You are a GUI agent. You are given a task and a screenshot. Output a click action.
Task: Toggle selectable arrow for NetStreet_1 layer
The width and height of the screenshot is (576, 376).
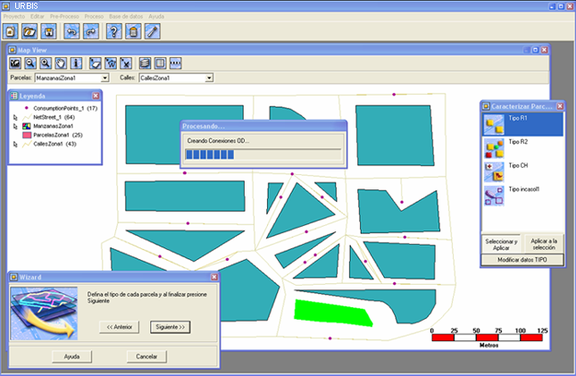click(15, 118)
